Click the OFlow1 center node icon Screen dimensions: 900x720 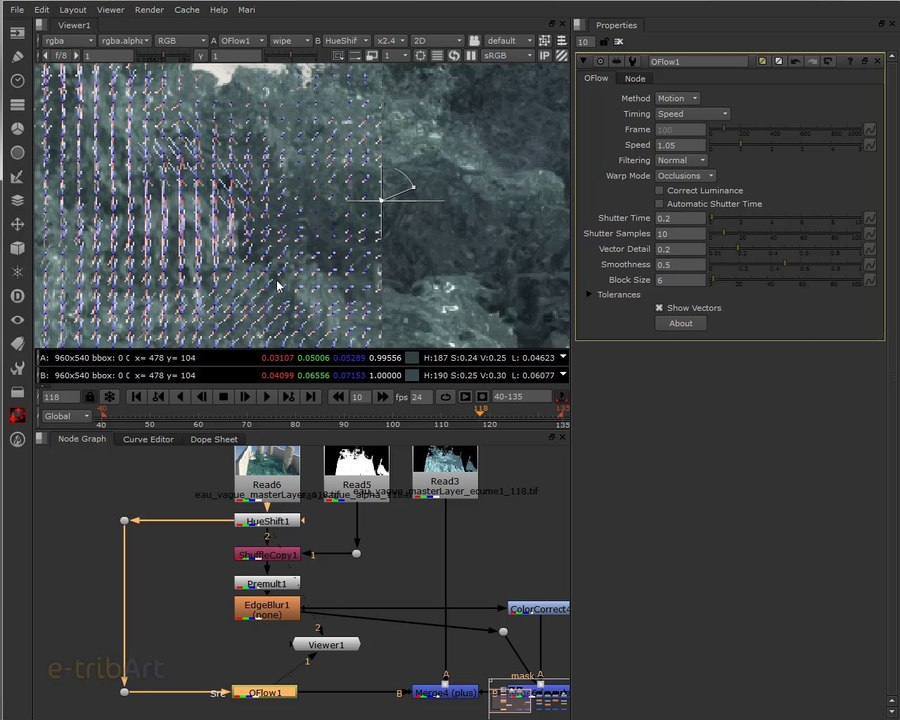coord(600,61)
